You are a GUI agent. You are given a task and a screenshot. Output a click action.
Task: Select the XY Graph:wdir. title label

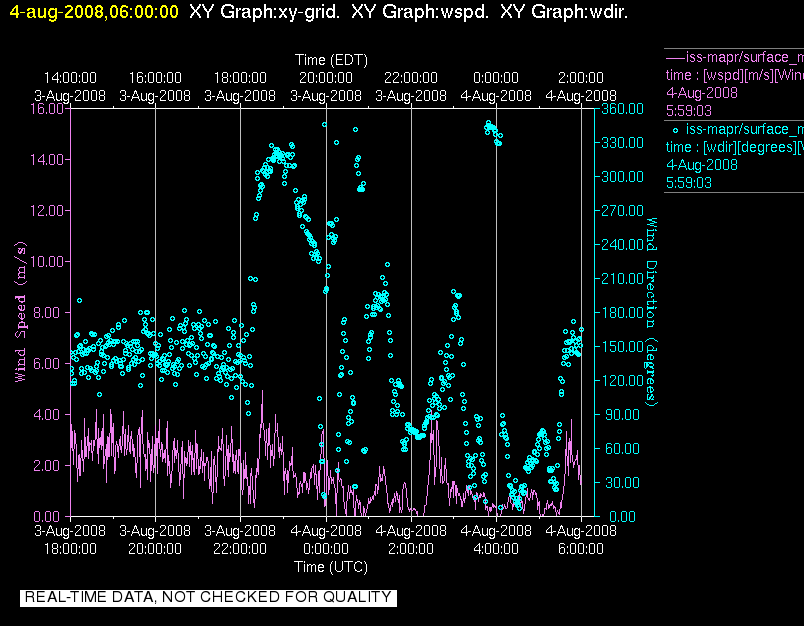pos(564,11)
